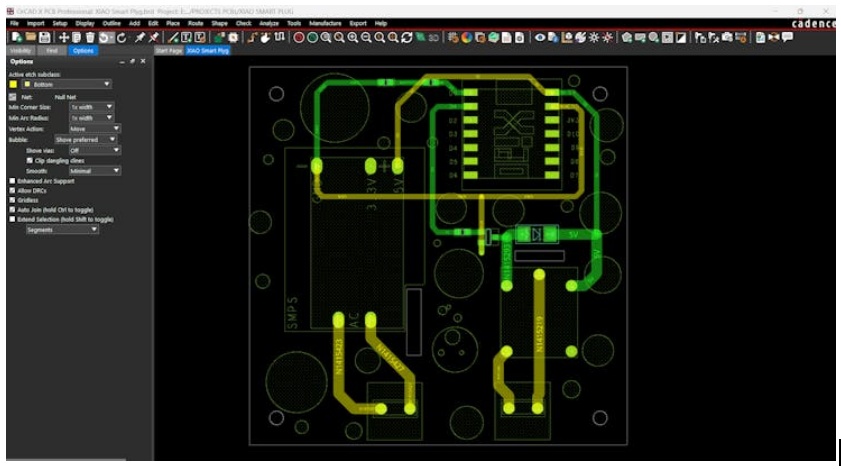Open the Find panel tab
841x469 pixels.
pyautogui.click(x=51, y=49)
